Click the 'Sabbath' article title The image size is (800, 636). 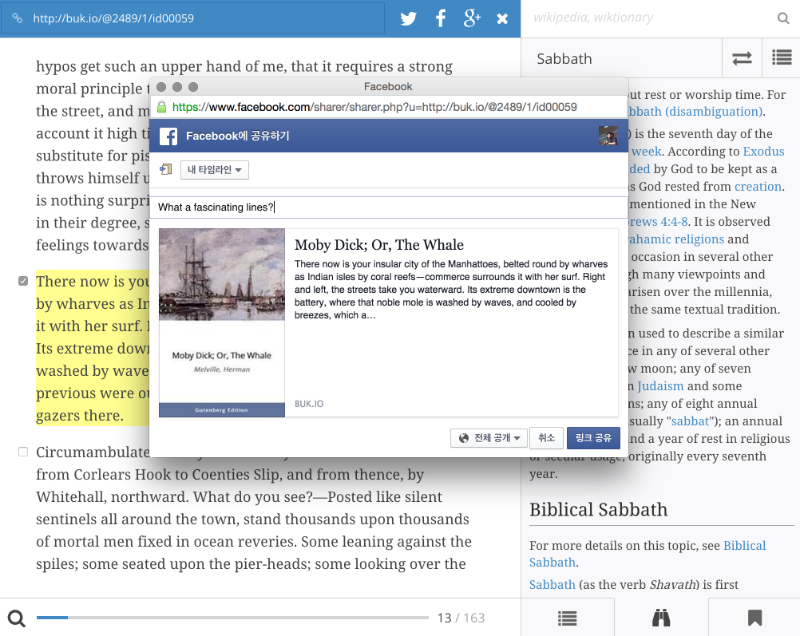[x=564, y=59]
